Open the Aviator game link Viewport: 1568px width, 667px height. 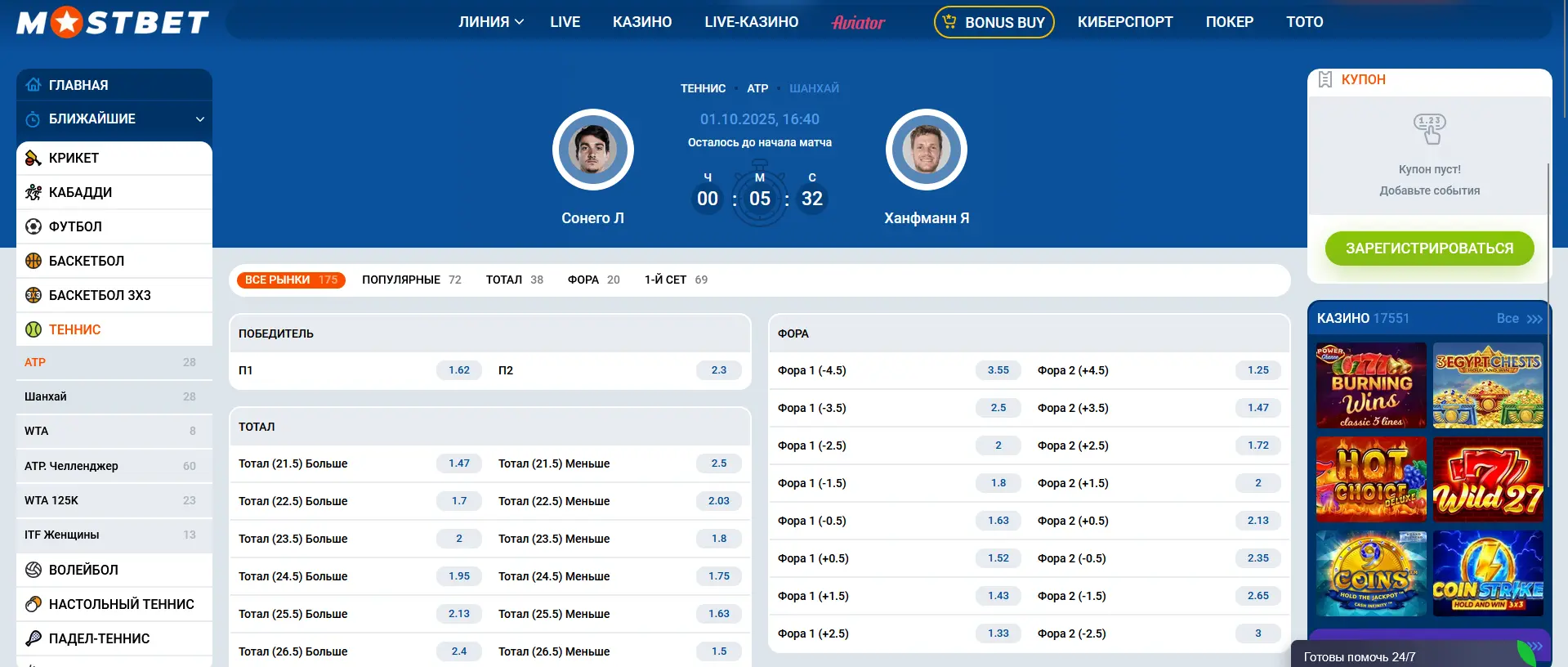[858, 23]
